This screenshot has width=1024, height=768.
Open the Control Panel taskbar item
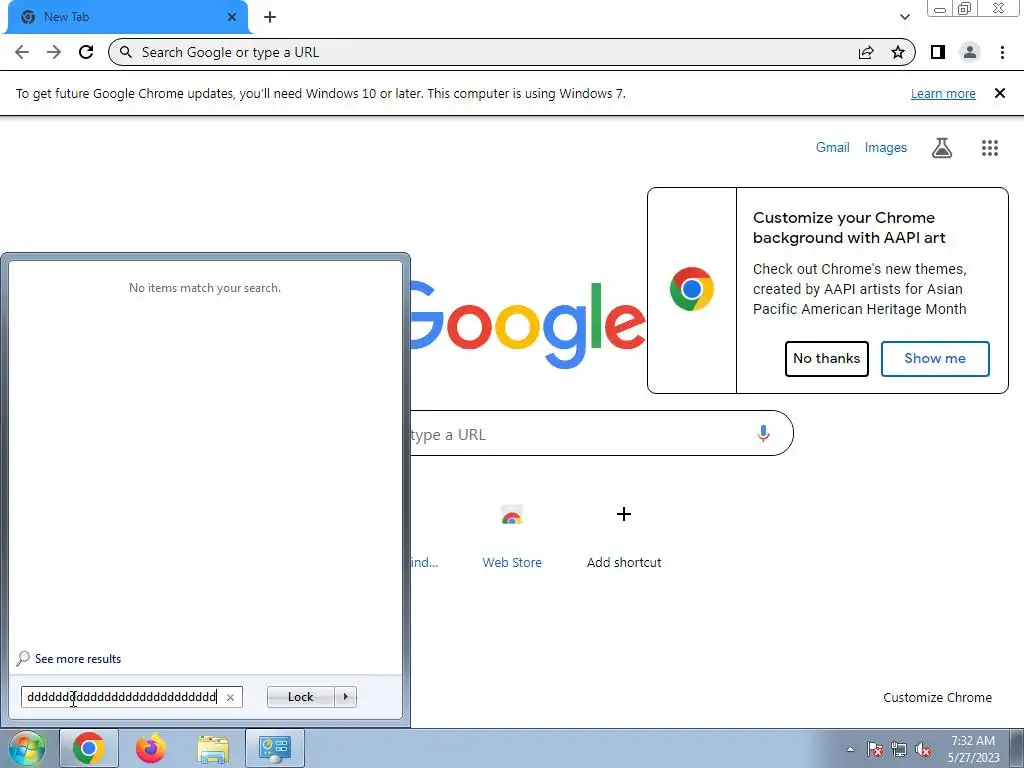pyautogui.click(x=275, y=748)
